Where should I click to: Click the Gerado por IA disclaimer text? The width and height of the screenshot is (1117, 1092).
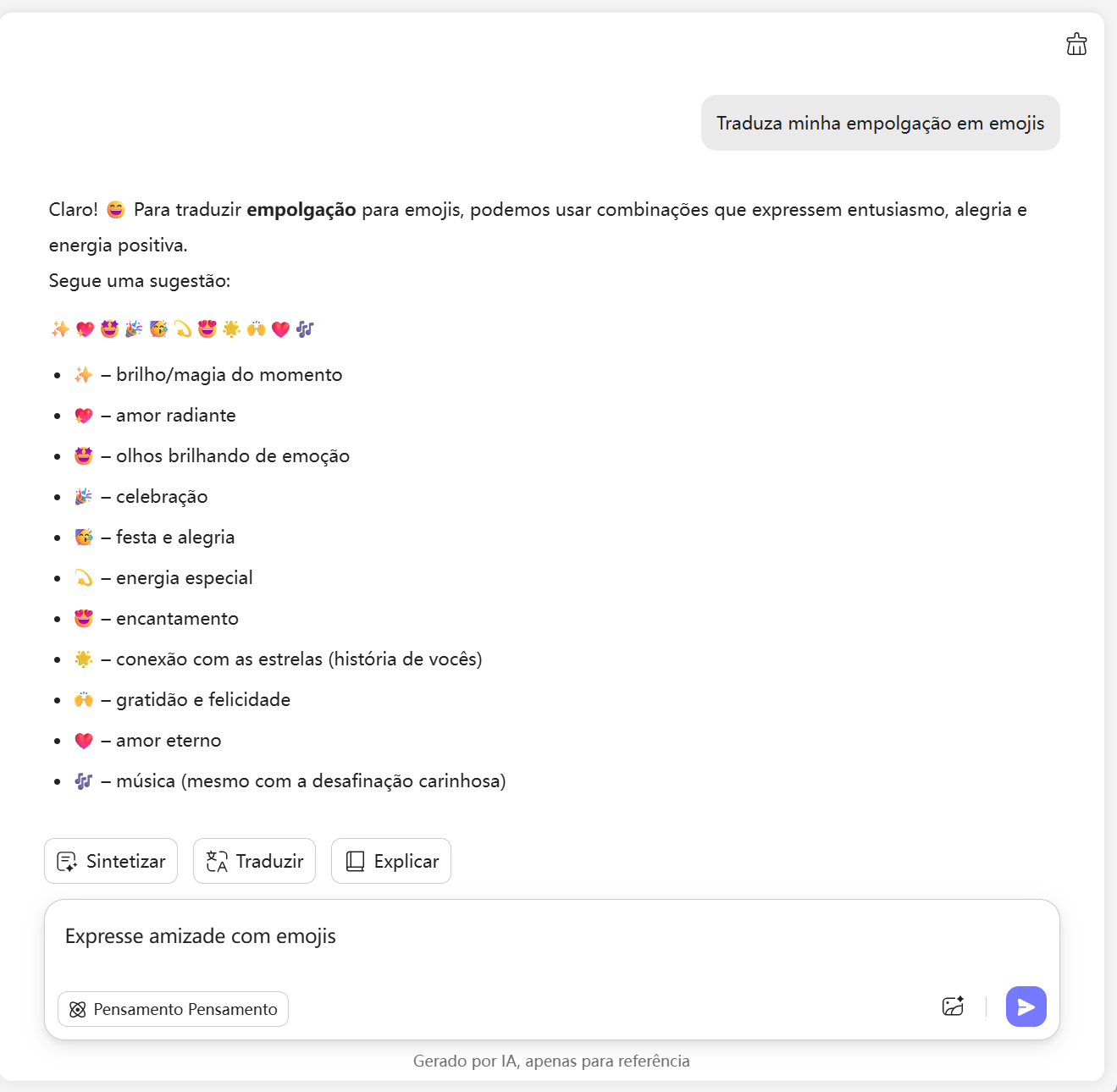[551, 1061]
